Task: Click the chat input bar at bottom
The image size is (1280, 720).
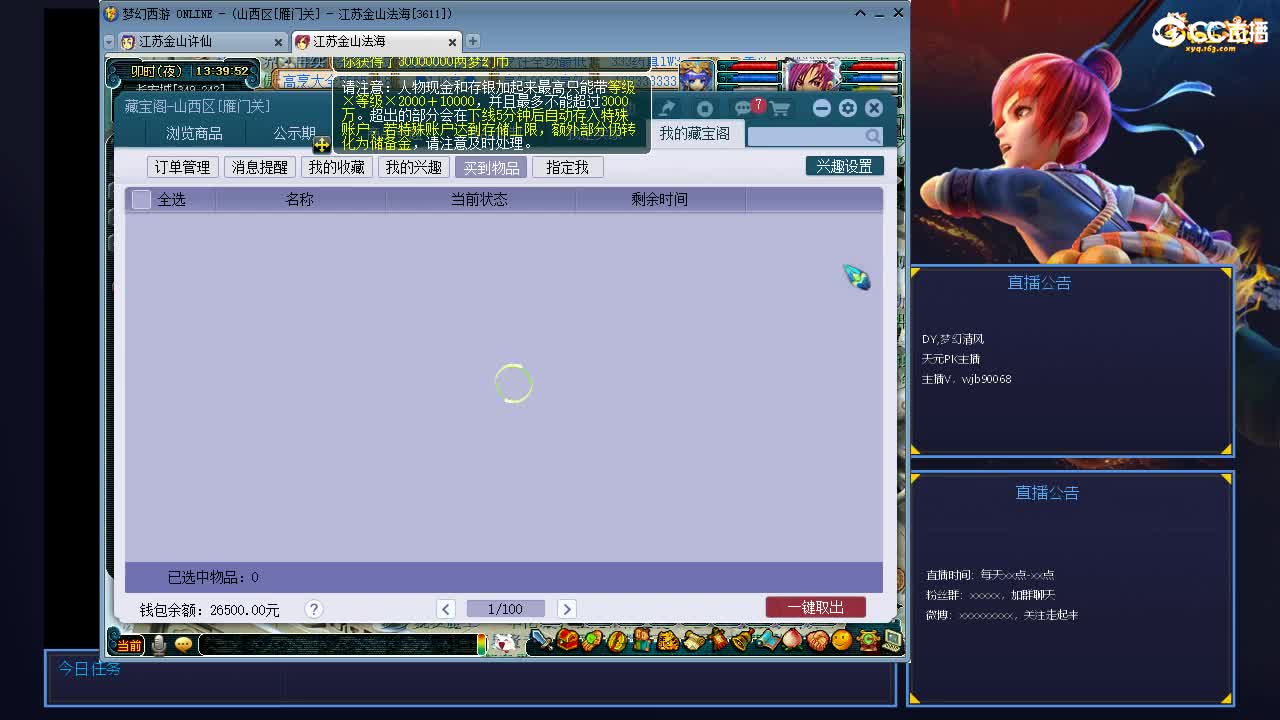Action: (x=338, y=645)
